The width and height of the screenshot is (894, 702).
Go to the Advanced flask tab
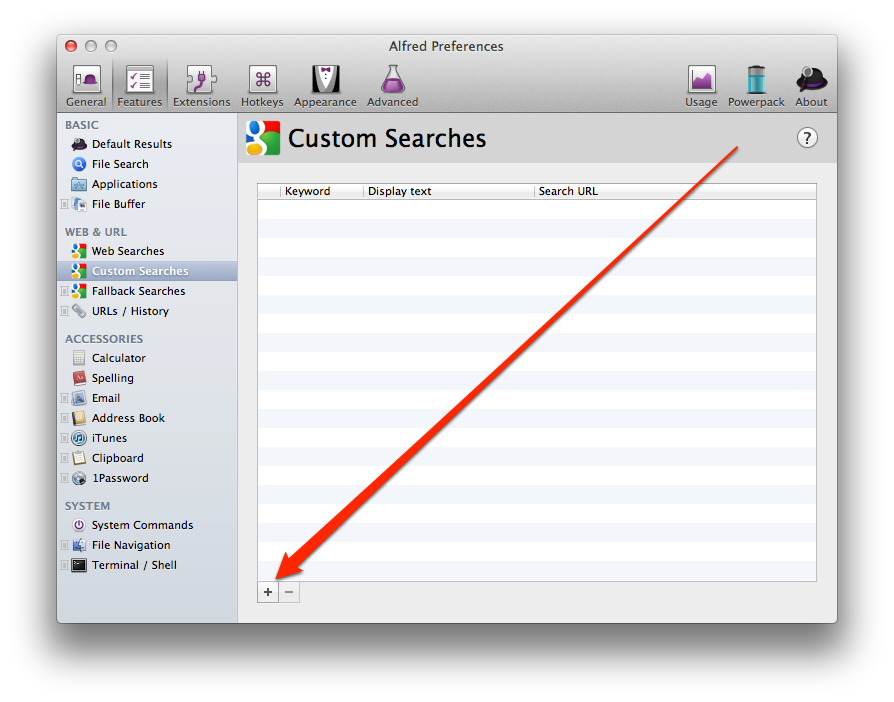coord(392,86)
